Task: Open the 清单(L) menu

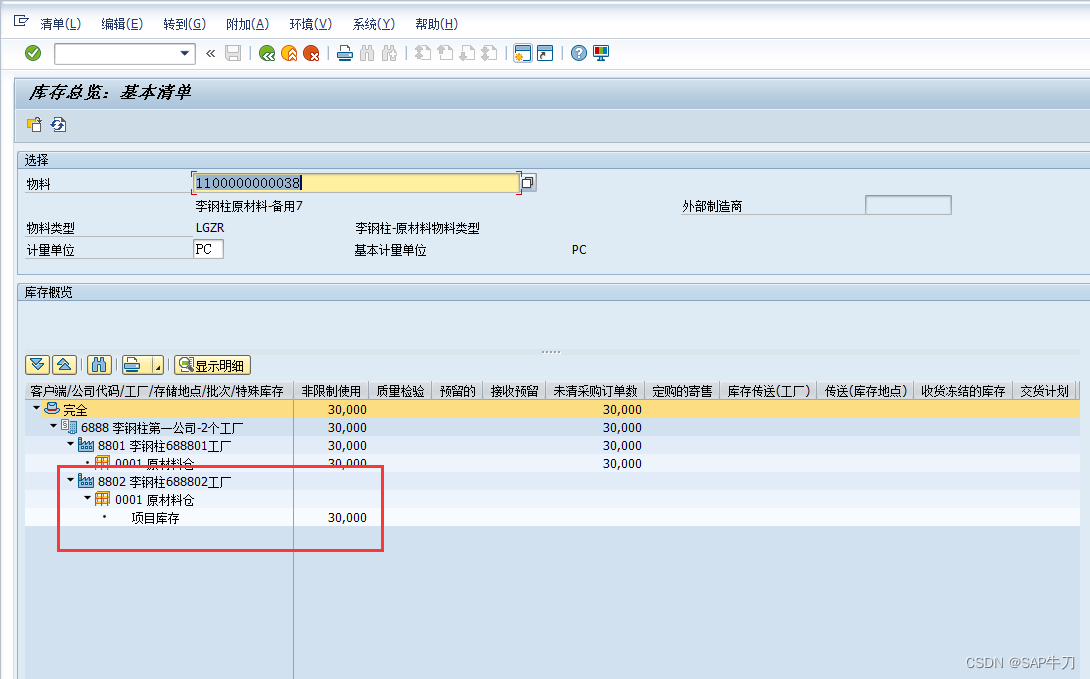Action: point(60,24)
